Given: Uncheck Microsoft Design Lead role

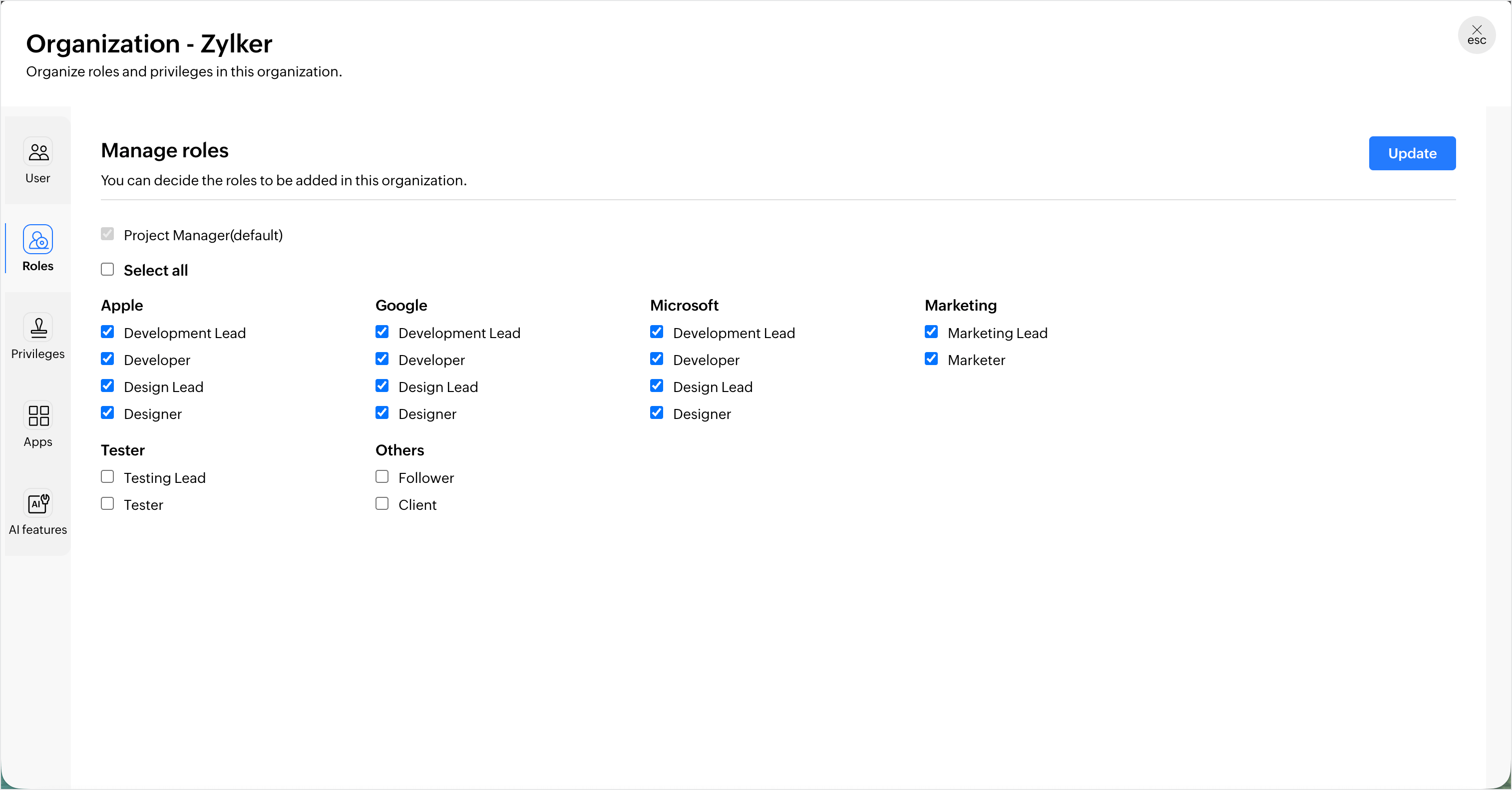Looking at the screenshot, I should click(657, 386).
